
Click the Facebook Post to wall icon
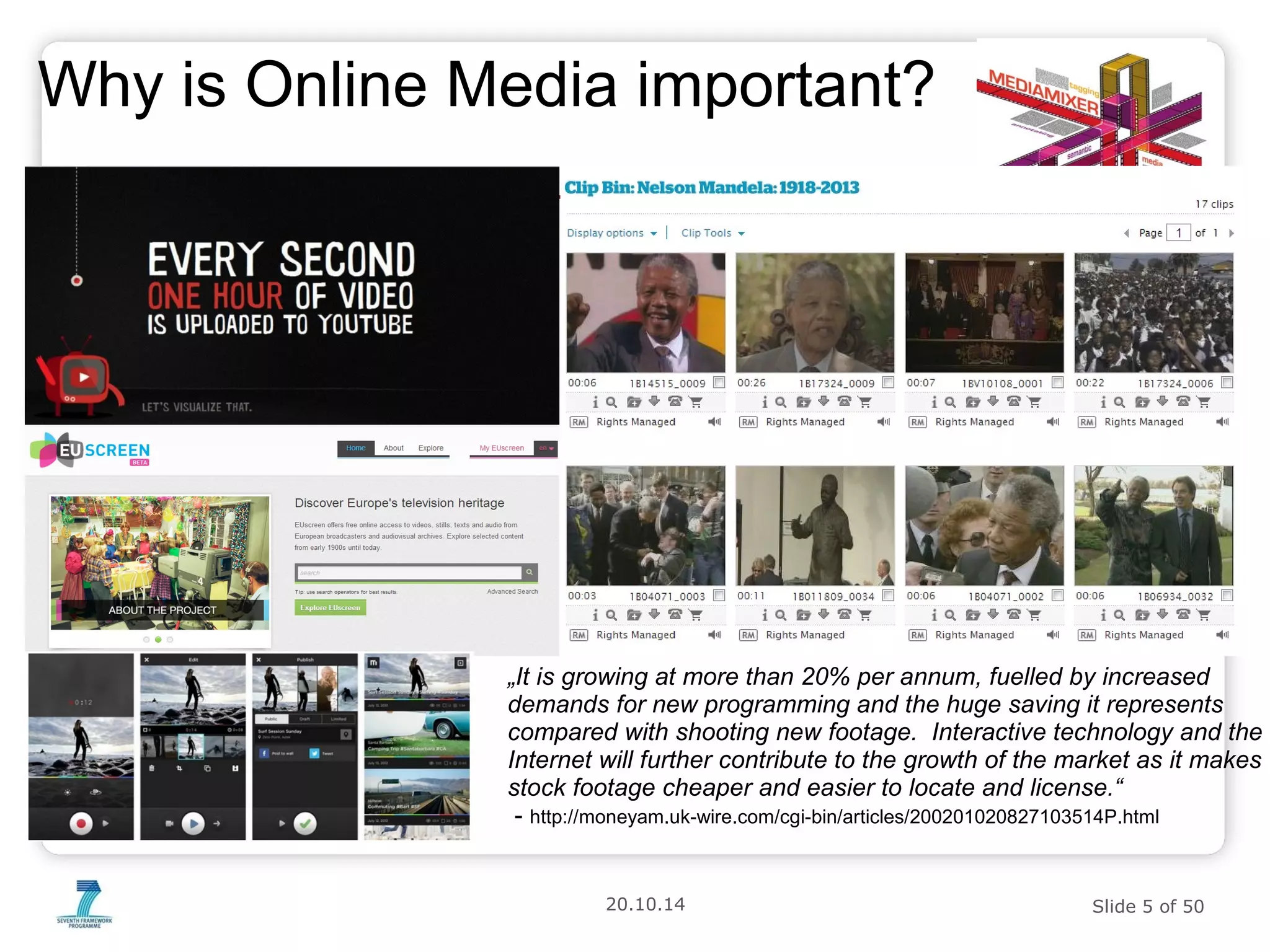click(x=264, y=753)
